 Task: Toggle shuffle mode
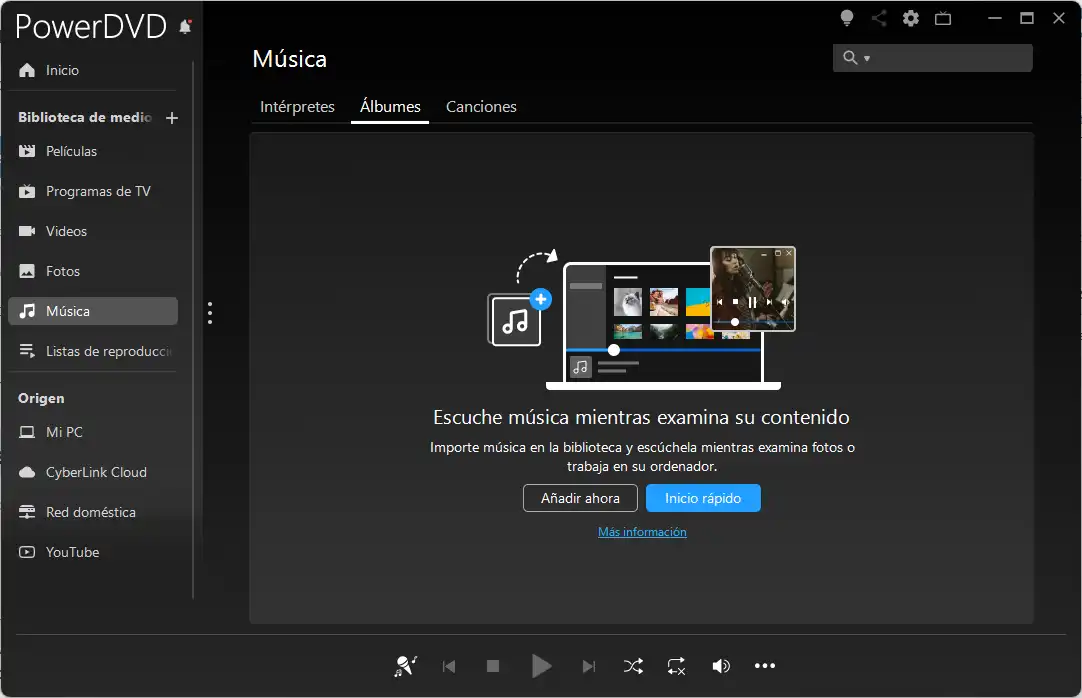coord(633,666)
